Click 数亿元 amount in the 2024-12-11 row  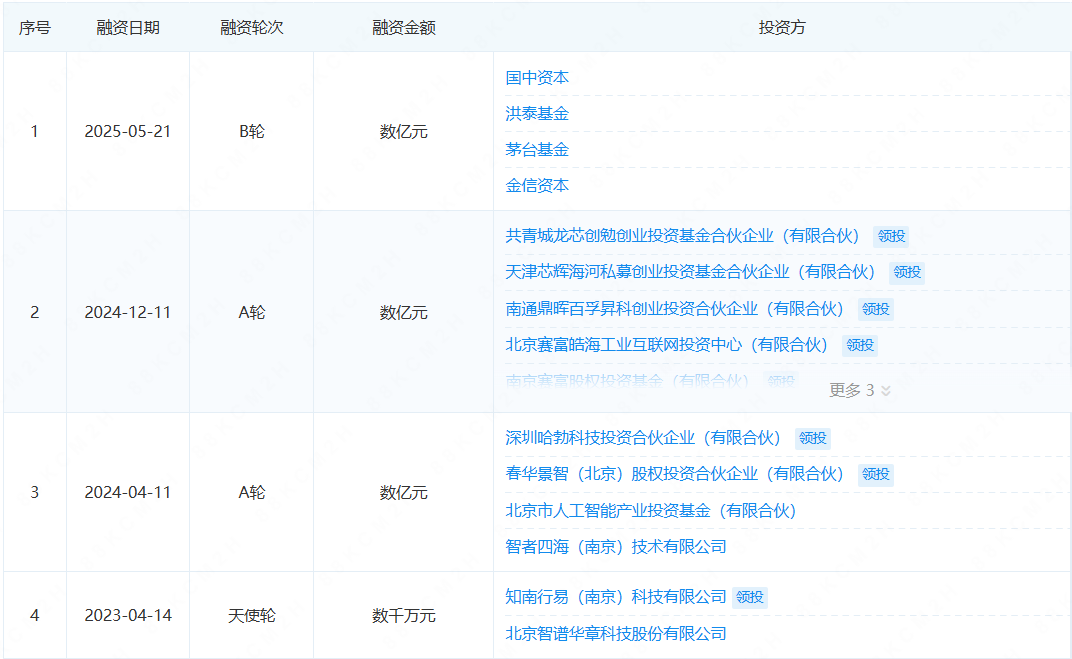(x=403, y=312)
